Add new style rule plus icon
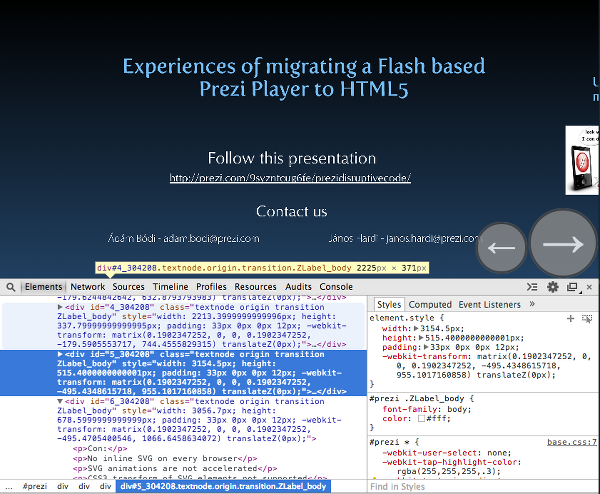600x494 pixels. 570,318
